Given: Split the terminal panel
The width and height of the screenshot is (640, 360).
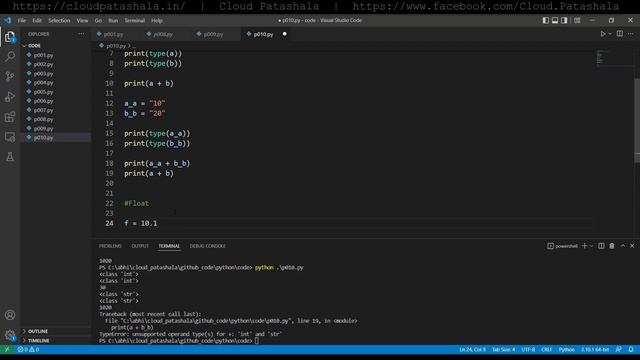Looking at the screenshot, I should (601, 246).
